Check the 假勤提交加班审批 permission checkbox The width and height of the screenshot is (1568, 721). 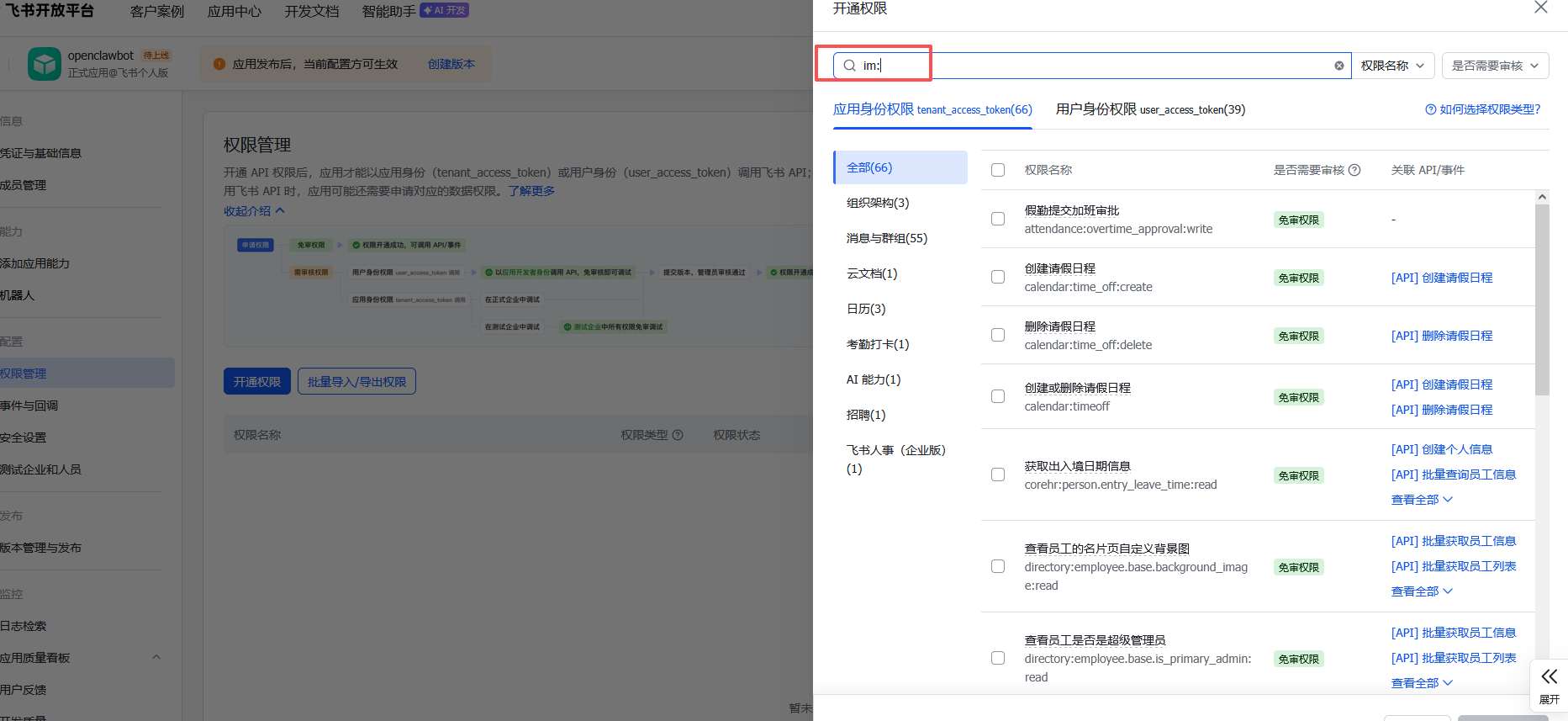(x=998, y=219)
